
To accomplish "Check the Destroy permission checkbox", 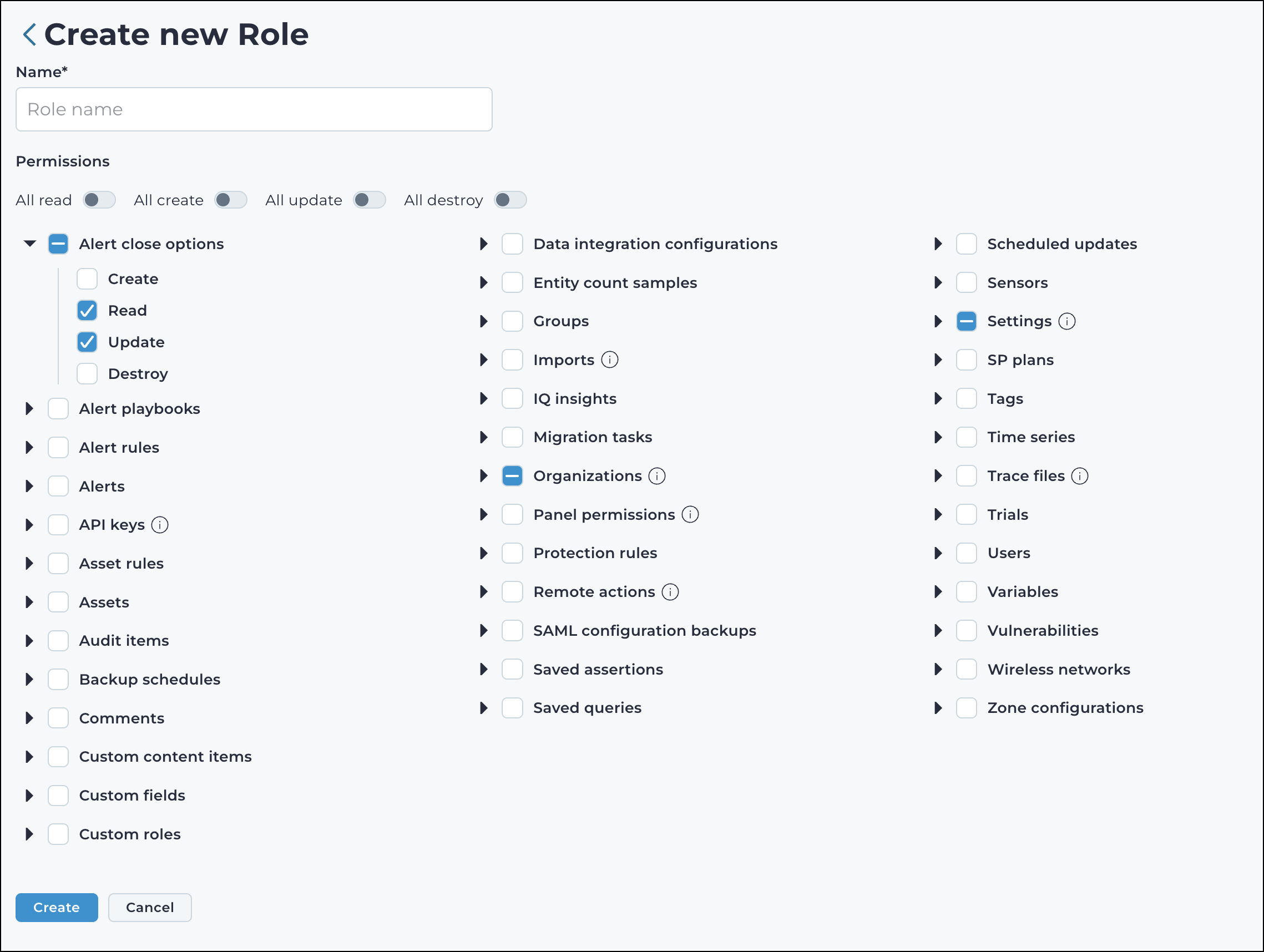I will tap(88, 374).
